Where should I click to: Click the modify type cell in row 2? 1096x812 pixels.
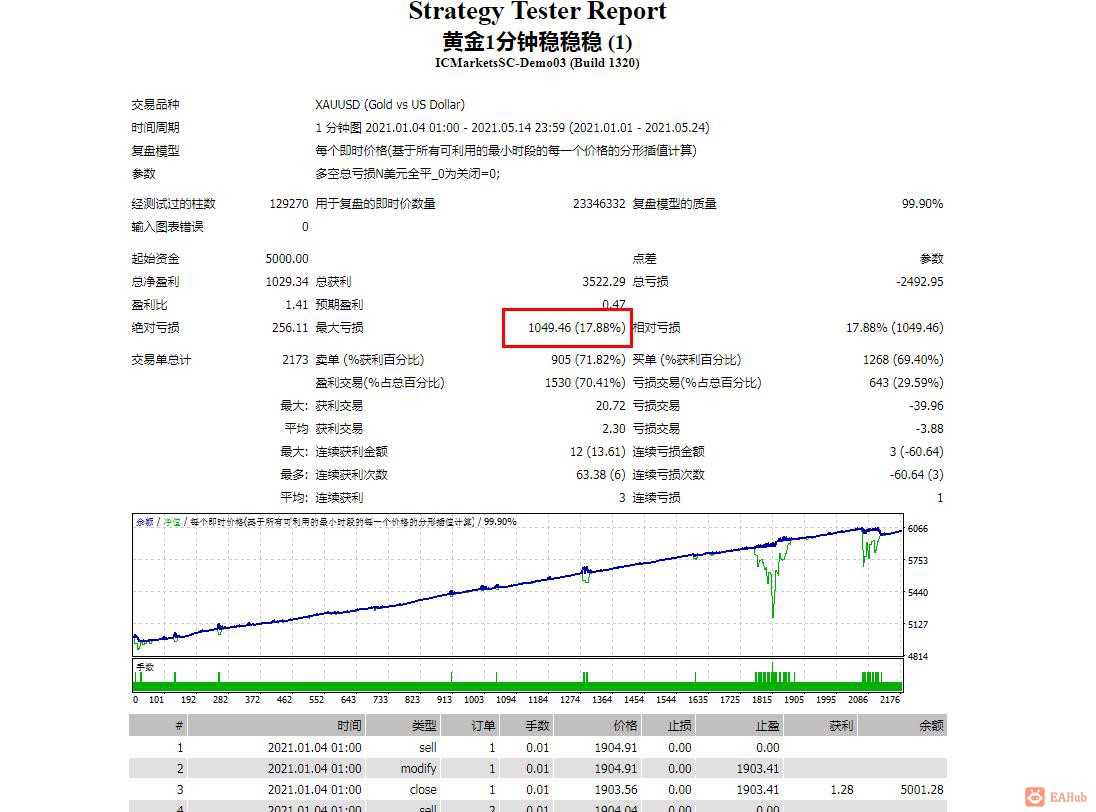tap(419, 769)
